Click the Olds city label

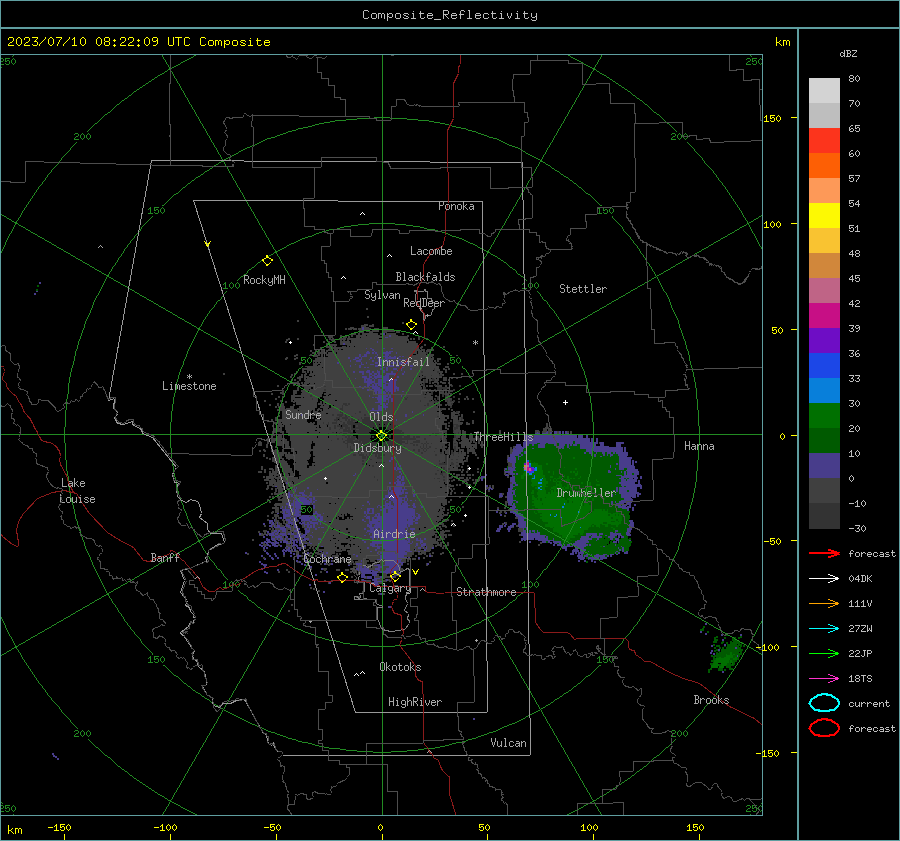[381, 417]
